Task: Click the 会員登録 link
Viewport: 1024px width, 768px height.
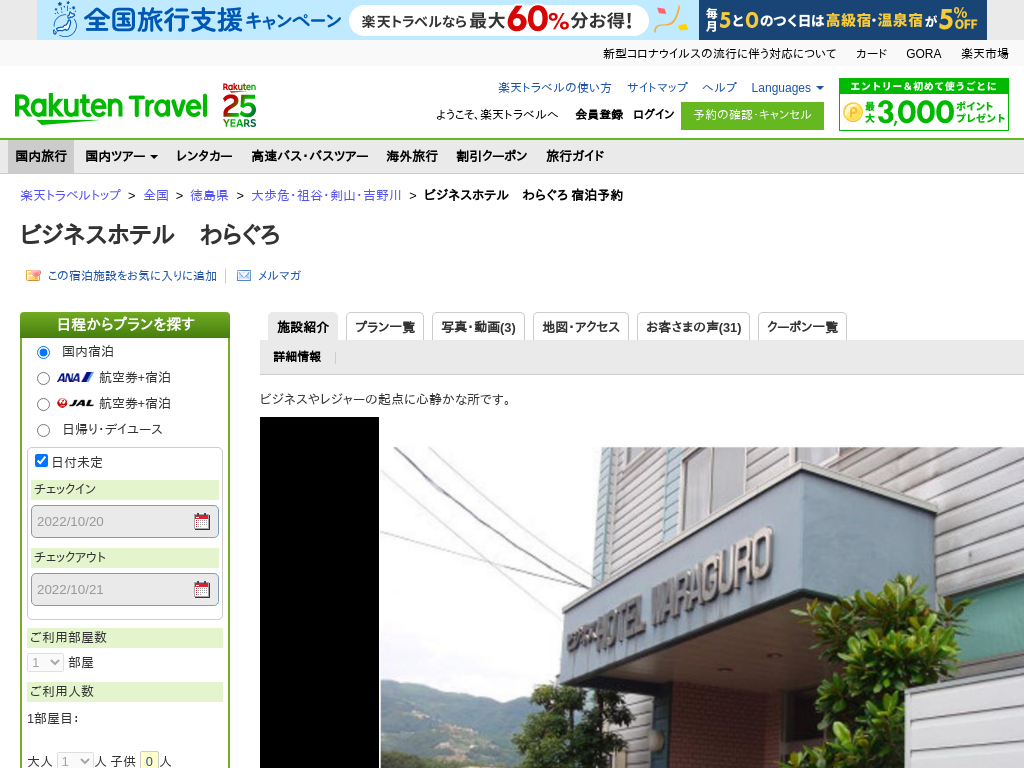Action: (599, 114)
